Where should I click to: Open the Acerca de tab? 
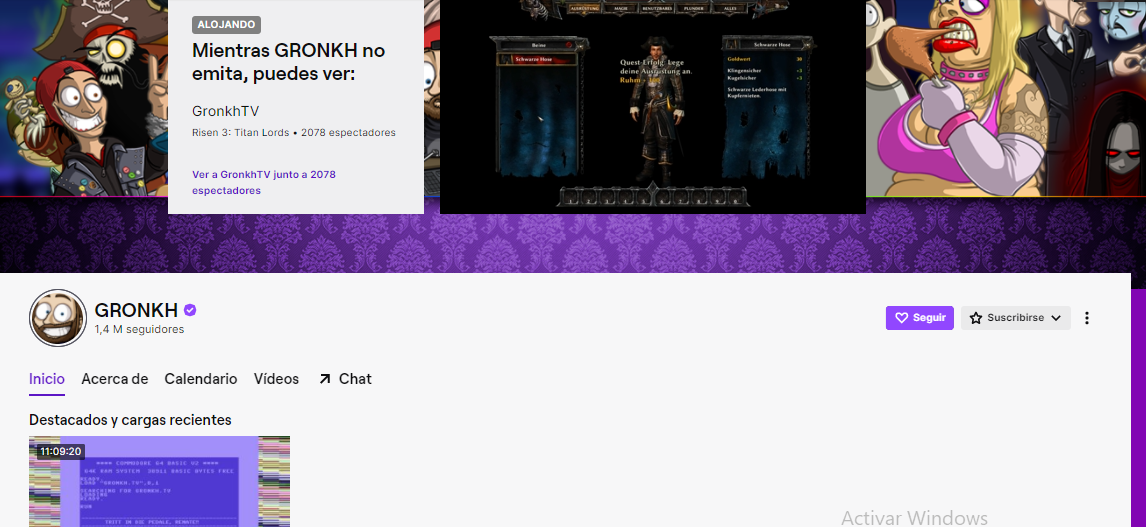point(115,379)
